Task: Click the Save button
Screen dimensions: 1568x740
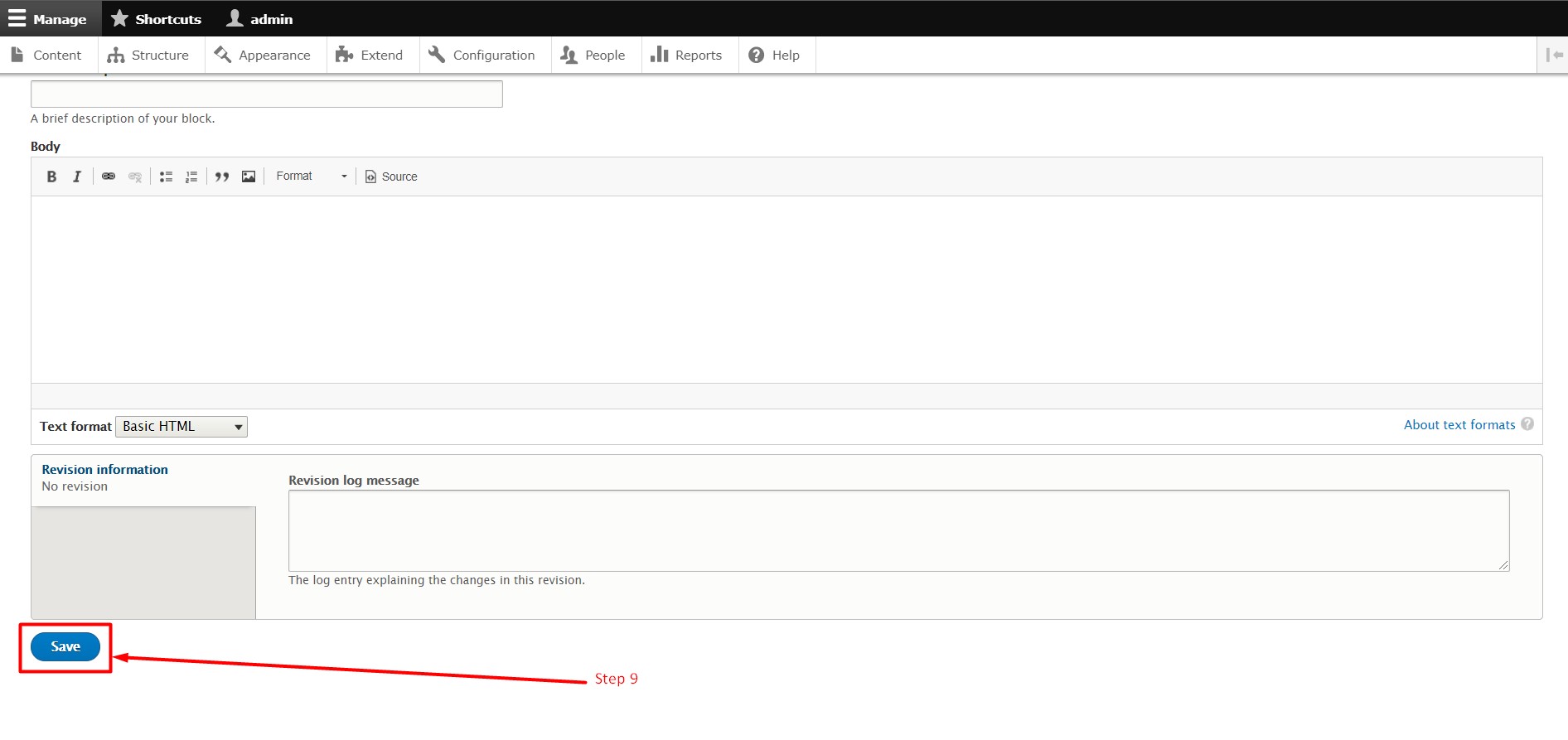Action: coord(65,647)
